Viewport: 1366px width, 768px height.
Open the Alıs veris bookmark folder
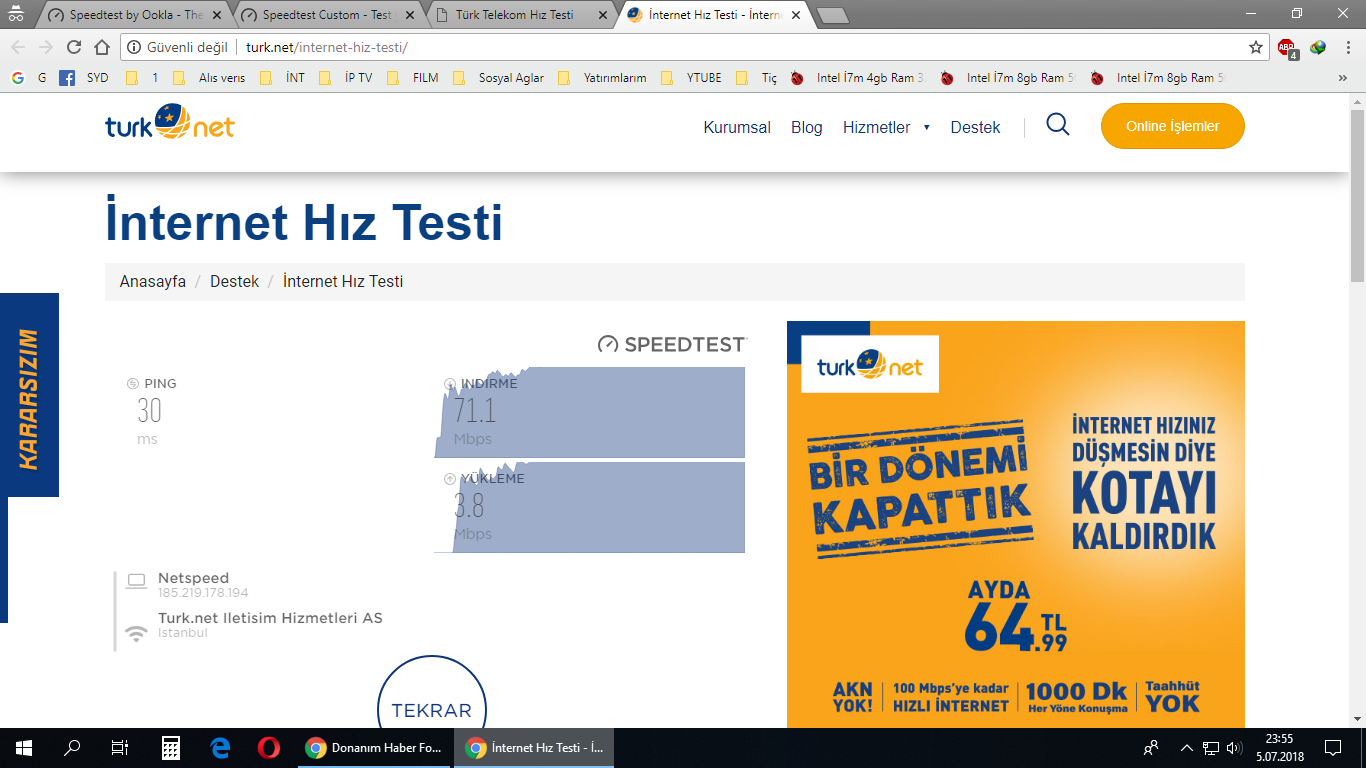pyautogui.click(x=209, y=77)
